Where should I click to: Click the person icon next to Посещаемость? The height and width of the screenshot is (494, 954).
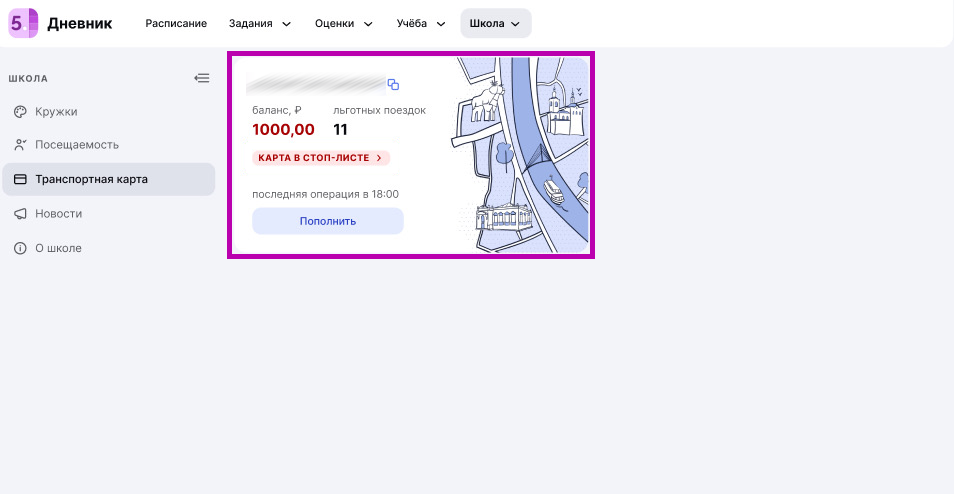coord(20,145)
